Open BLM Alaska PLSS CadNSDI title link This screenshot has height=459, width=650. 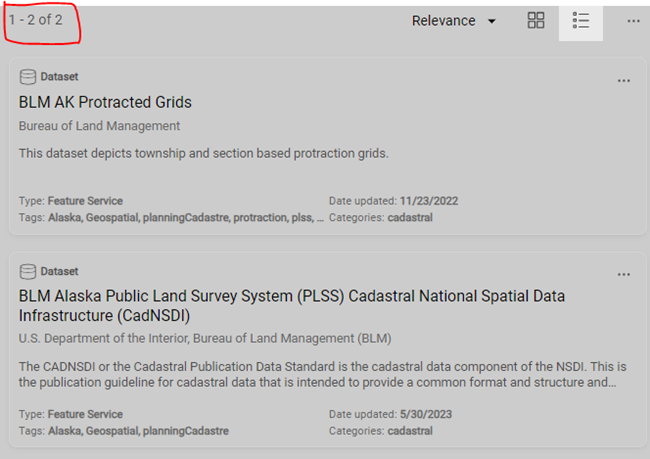292,306
